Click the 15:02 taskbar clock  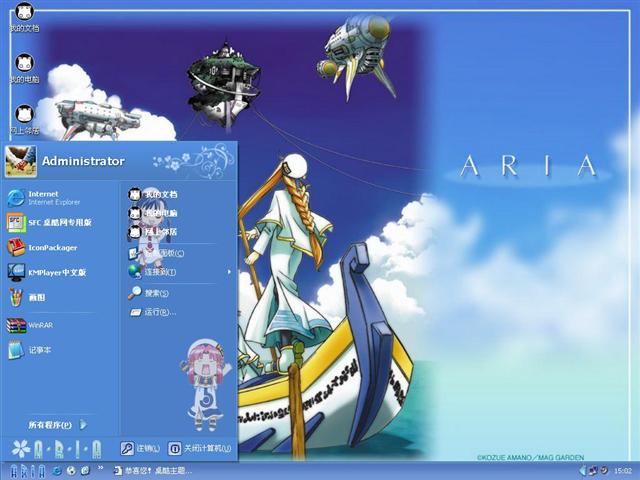click(x=623, y=471)
